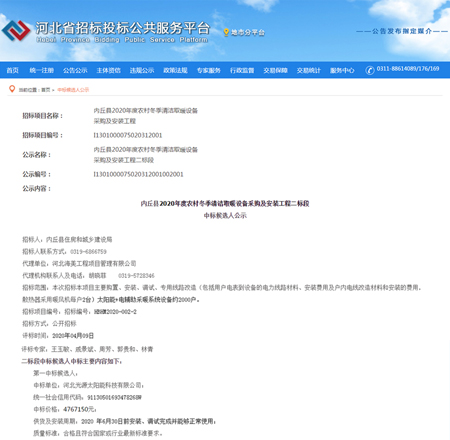Click 首页 in the breadcrumb
This screenshot has height=440, width=450.
coord(46,90)
